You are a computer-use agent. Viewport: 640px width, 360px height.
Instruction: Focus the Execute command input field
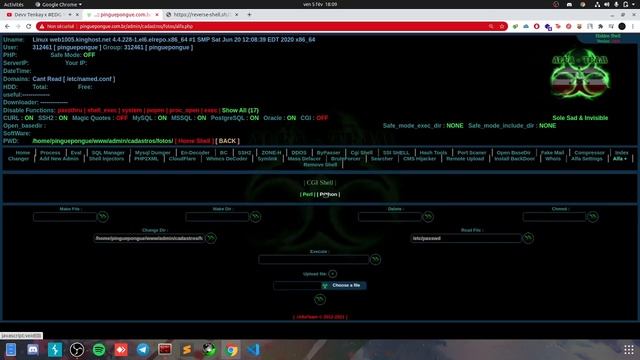[x=313, y=260]
